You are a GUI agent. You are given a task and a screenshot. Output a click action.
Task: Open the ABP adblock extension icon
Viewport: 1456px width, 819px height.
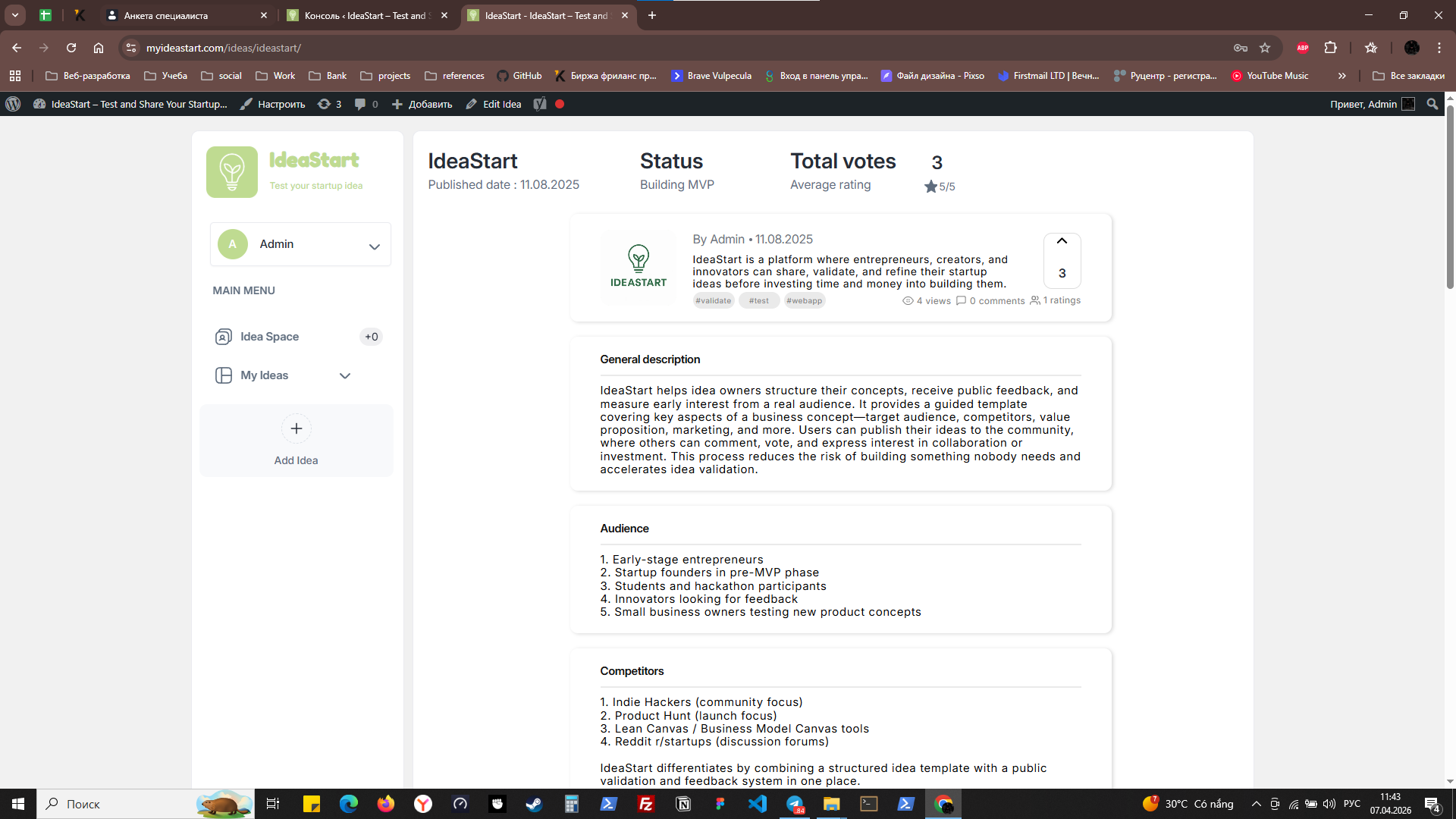pos(1303,48)
